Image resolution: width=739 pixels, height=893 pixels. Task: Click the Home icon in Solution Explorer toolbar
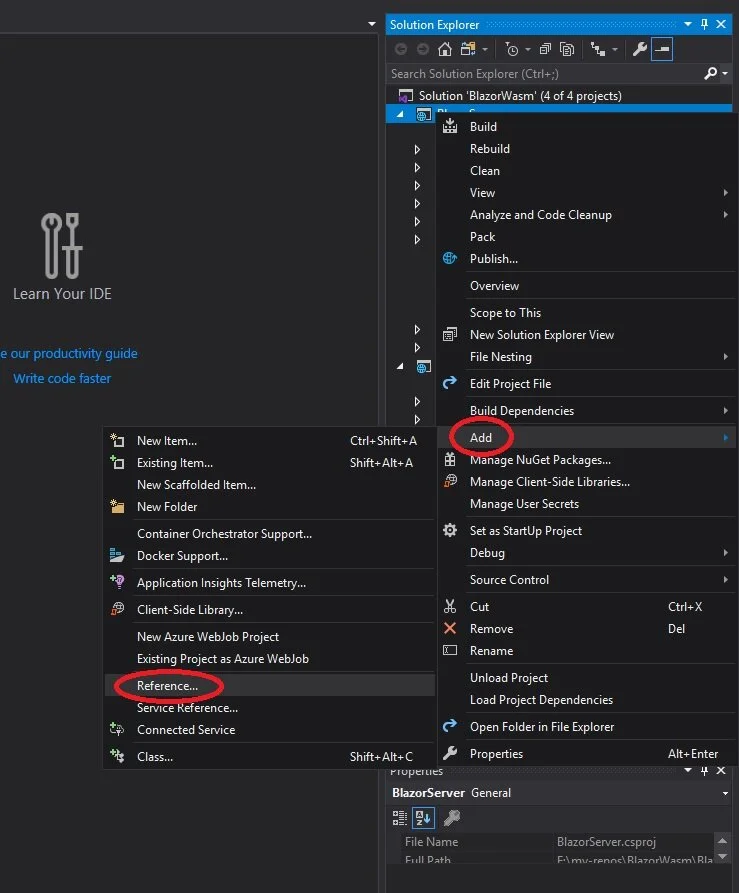(x=445, y=50)
